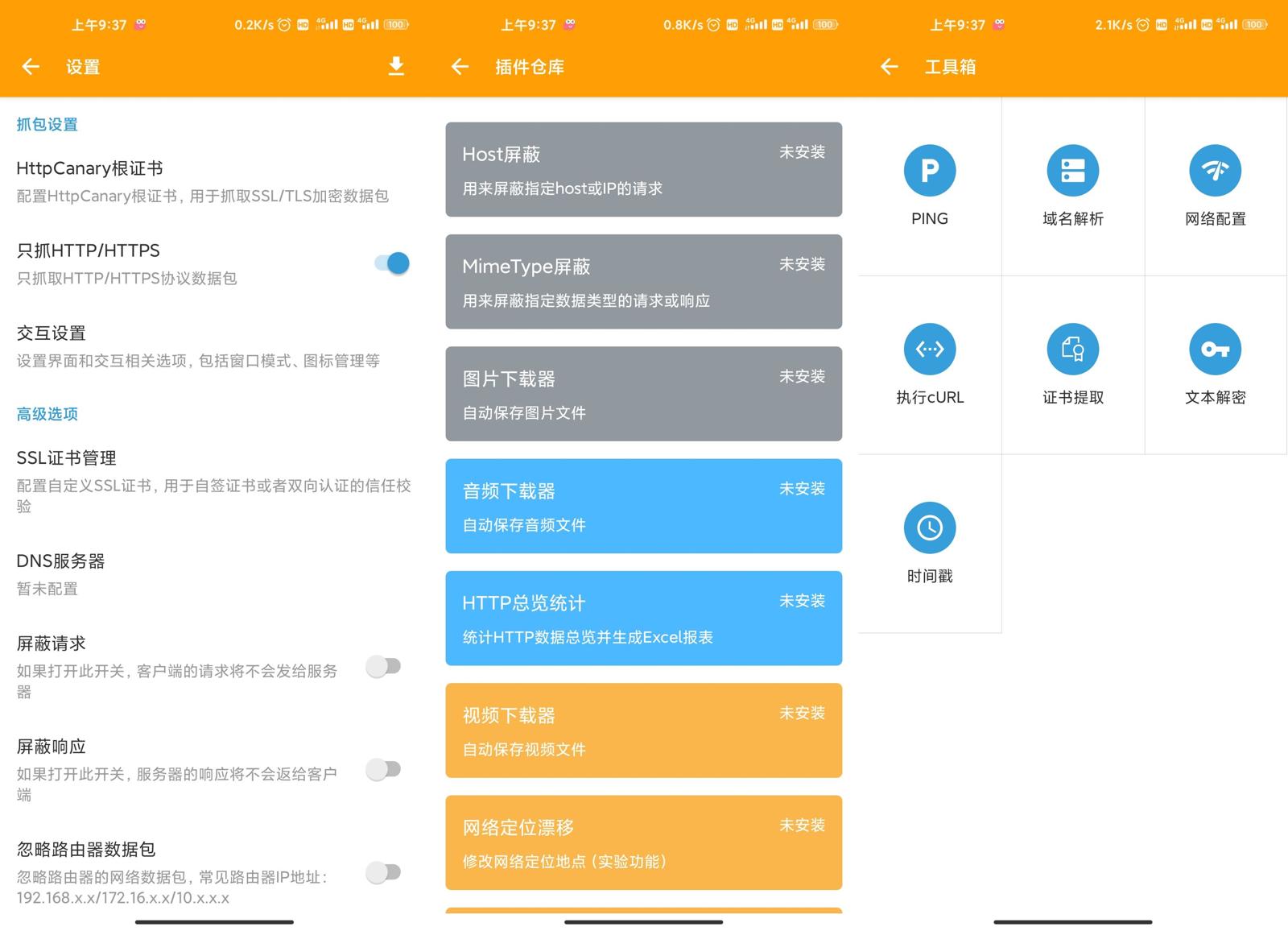The width and height of the screenshot is (1288, 931).
Task: Go back from the 插件仓库 screen
Action: click(460, 66)
